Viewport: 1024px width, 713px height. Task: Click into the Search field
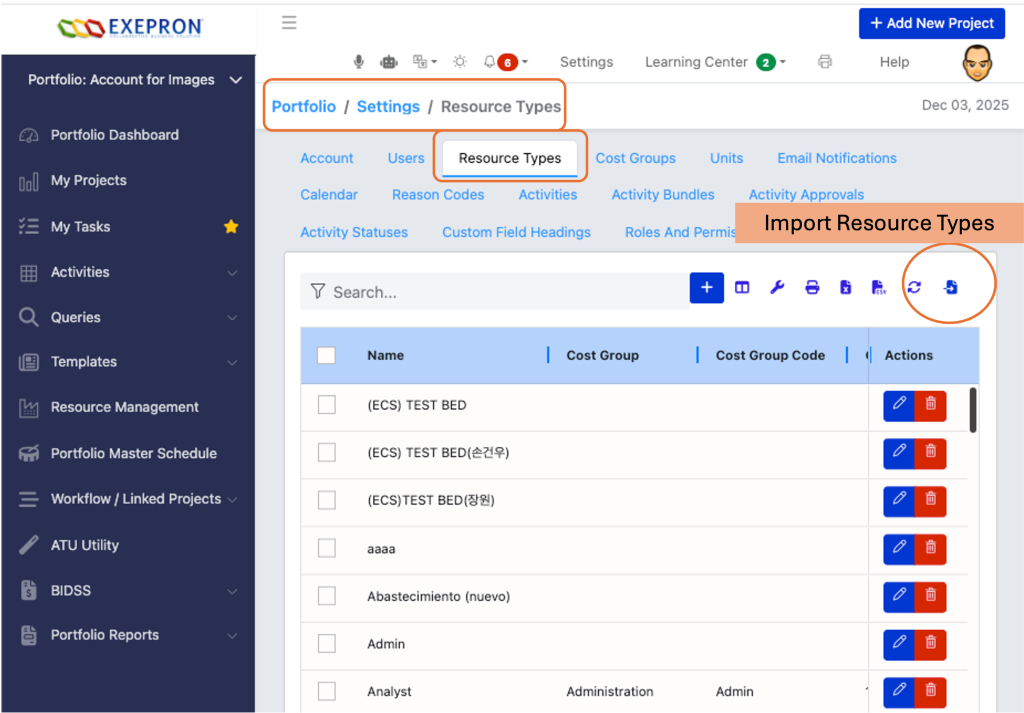click(x=500, y=292)
